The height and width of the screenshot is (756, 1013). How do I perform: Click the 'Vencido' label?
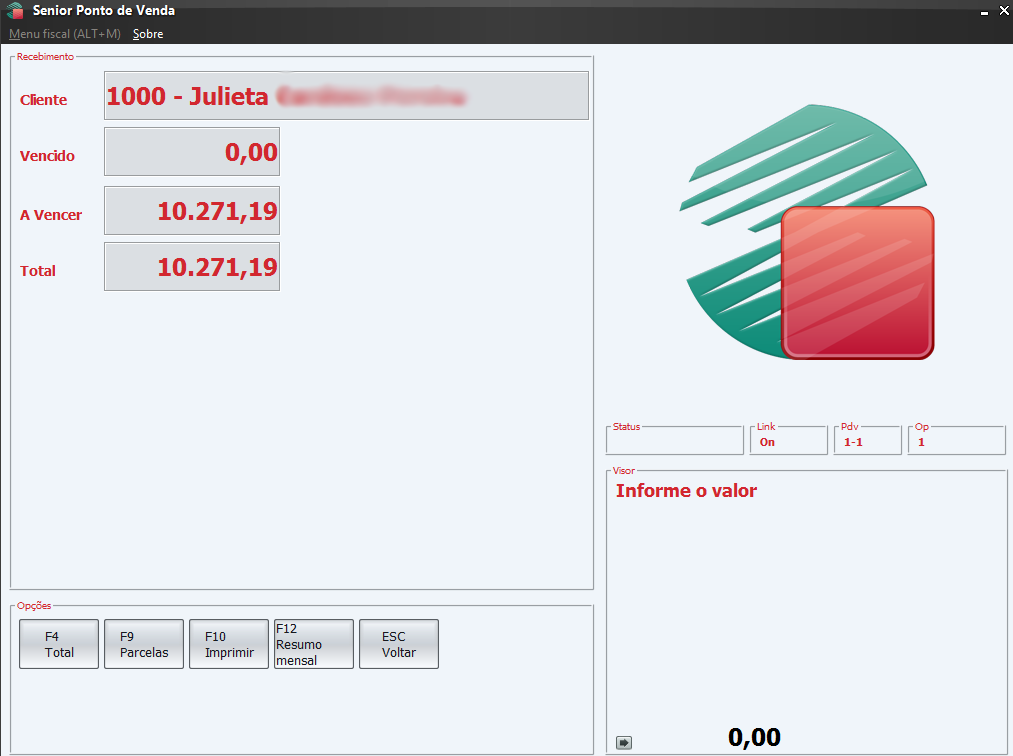pos(47,156)
